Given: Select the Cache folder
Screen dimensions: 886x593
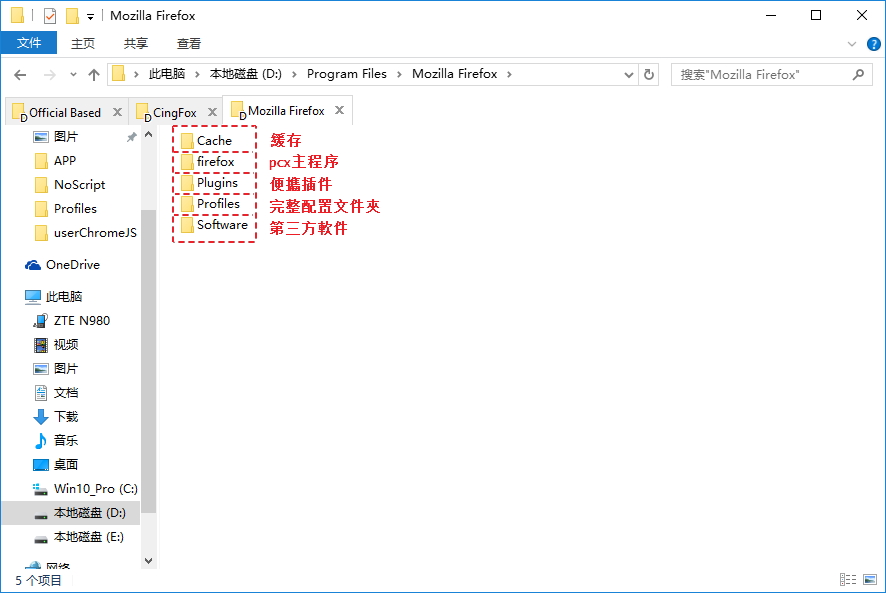Looking at the screenshot, I should tap(207, 141).
